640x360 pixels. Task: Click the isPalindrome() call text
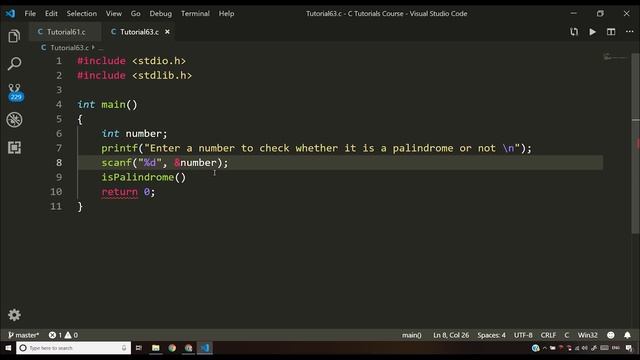[144, 177]
